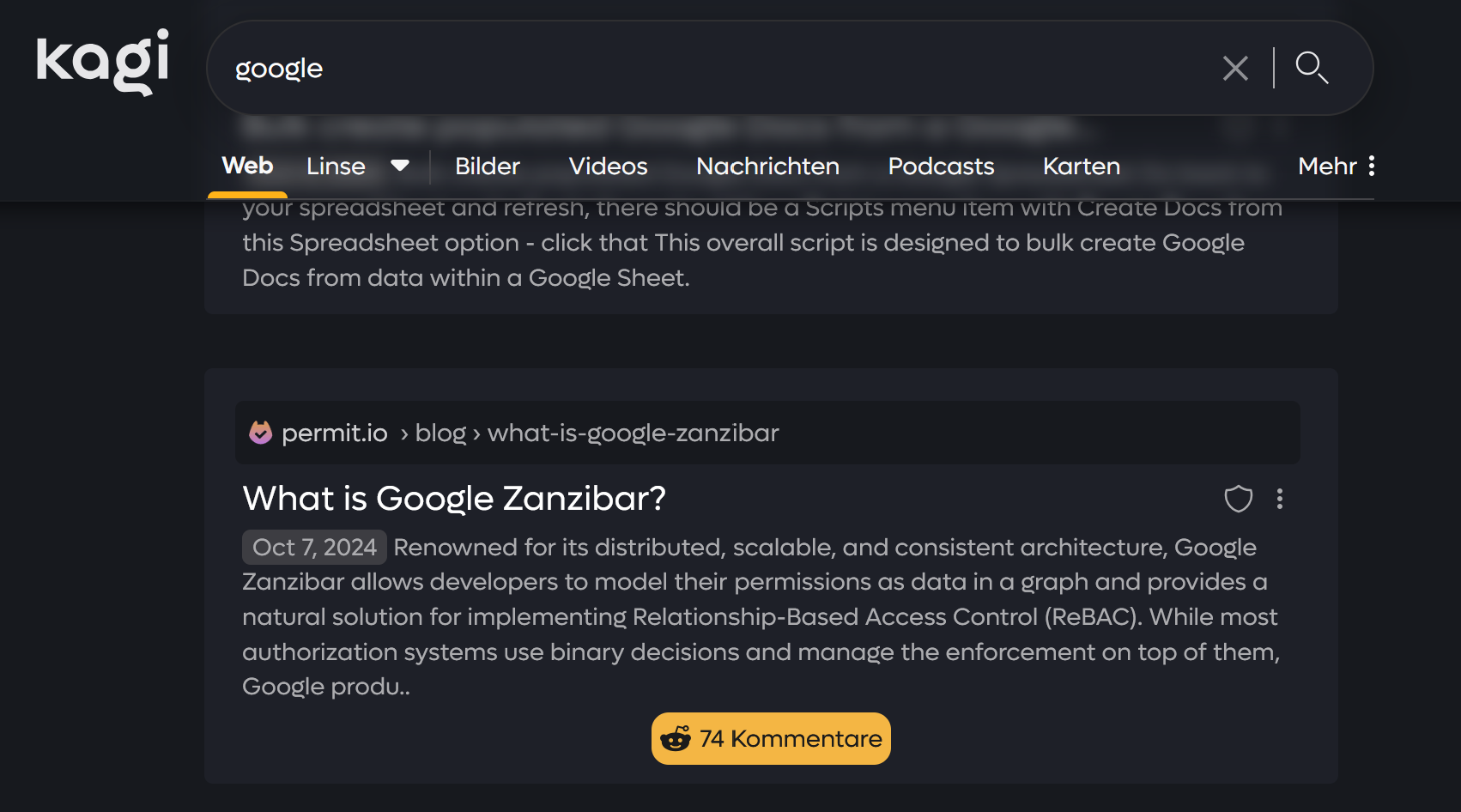Click the shield icon on Zanzibar result
The image size is (1461, 812).
click(x=1238, y=499)
